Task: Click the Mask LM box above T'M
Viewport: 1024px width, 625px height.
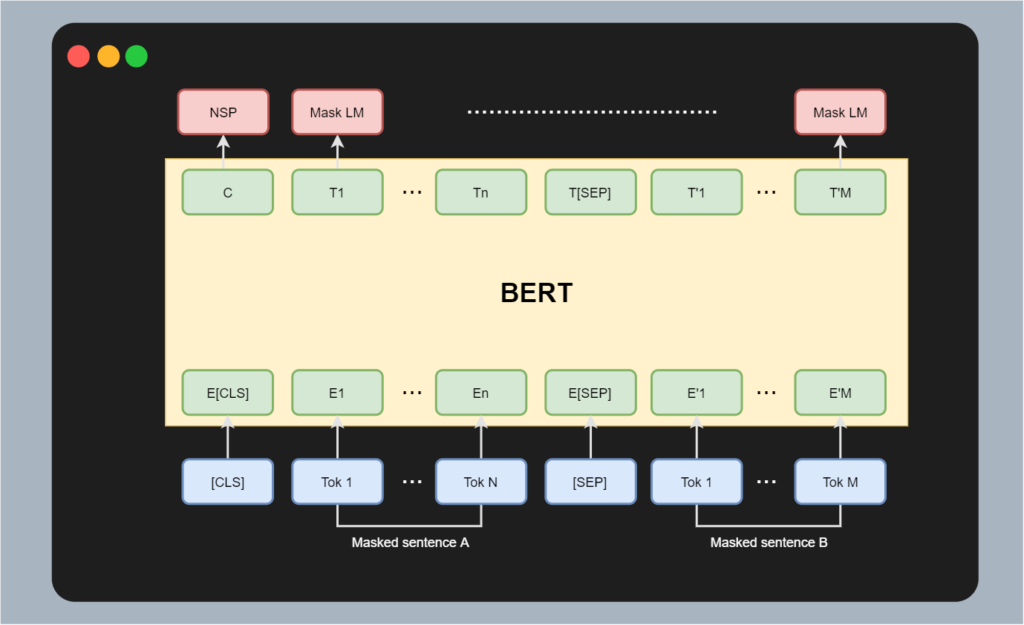Action: pos(840,112)
